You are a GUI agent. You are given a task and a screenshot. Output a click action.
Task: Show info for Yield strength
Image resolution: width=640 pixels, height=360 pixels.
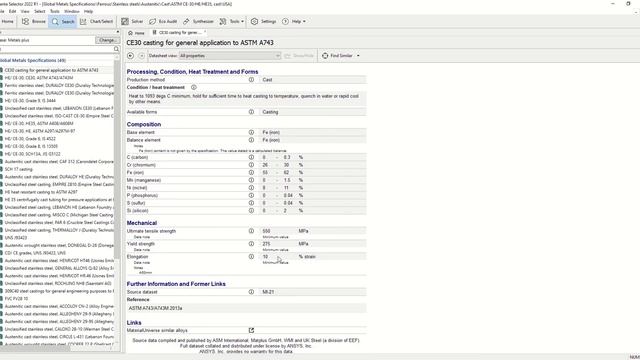pyautogui.click(x=251, y=244)
